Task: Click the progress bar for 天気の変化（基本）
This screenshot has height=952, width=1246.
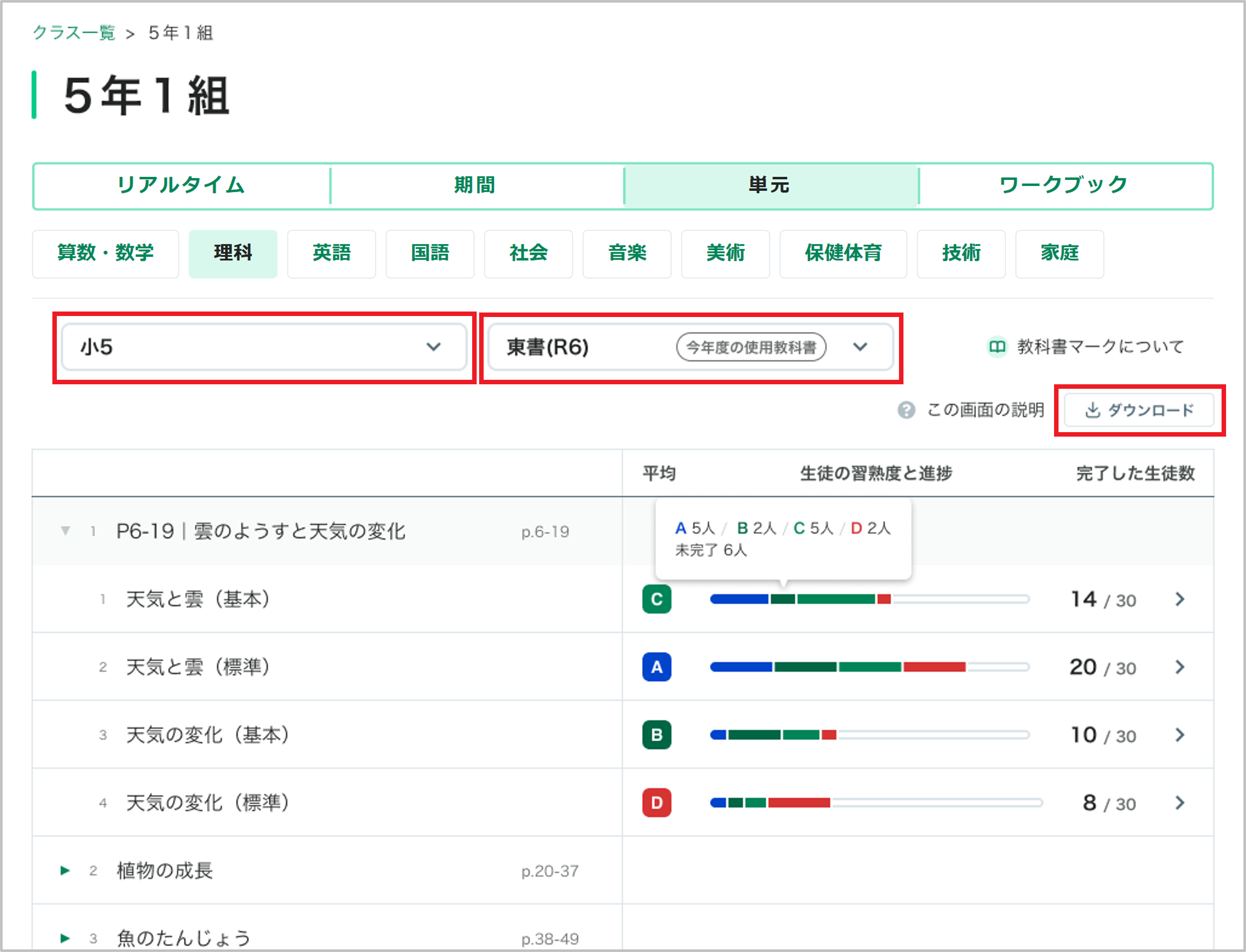Action: click(870, 735)
